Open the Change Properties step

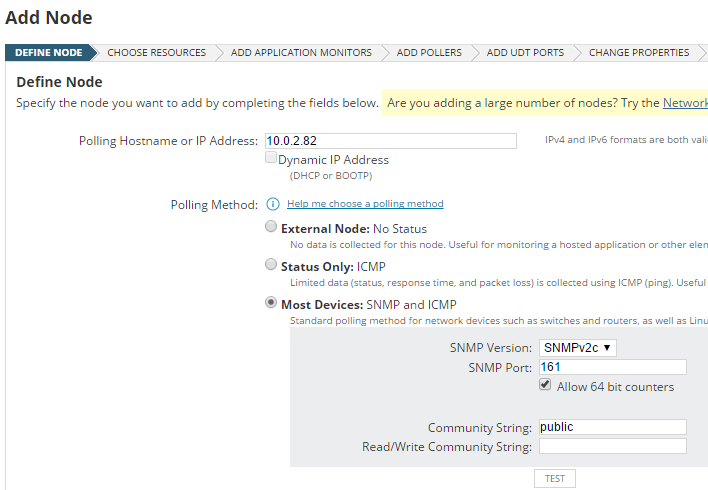639,53
